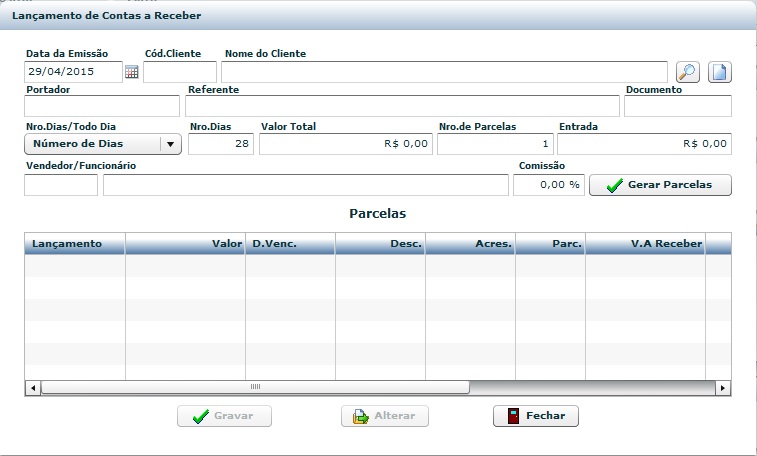Screen dimensions: 757x456
Task: Focus the Cód.Cliente input field
Action: pyautogui.click(x=179, y=72)
